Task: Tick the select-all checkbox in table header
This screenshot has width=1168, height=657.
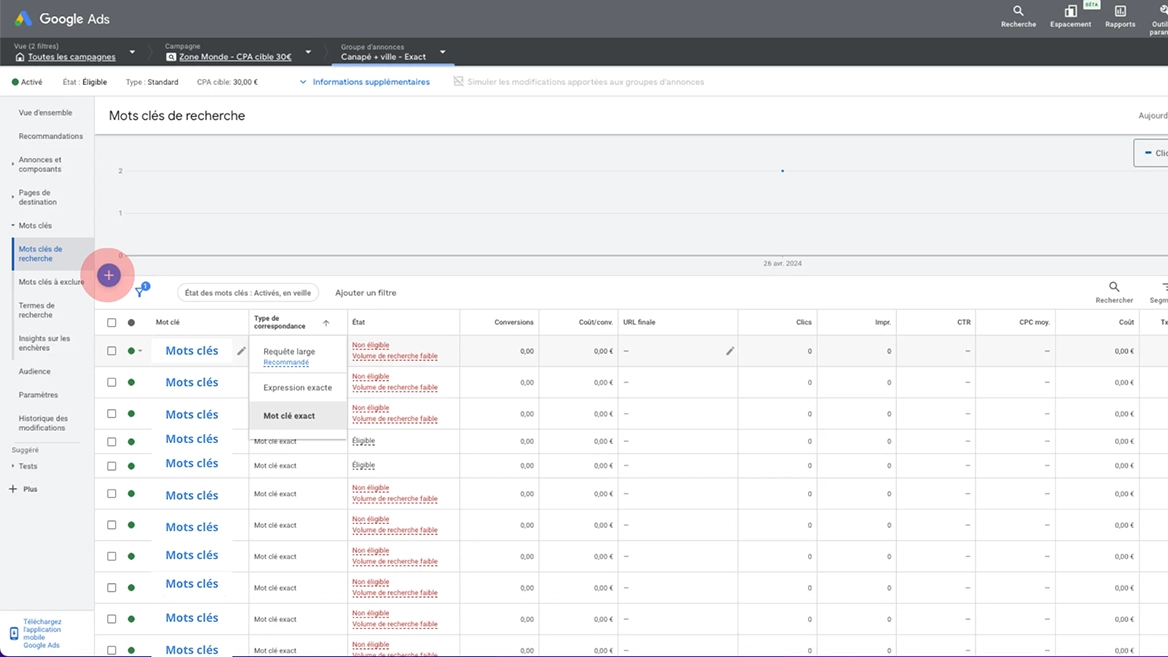Action: (112, 323)
